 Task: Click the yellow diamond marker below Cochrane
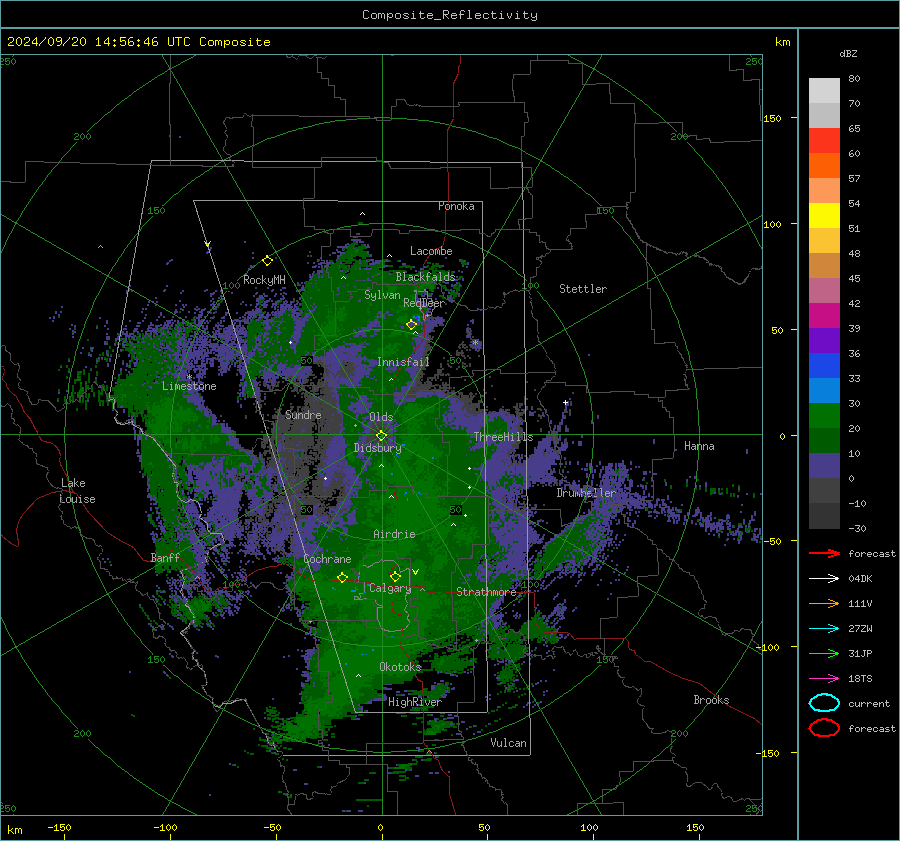click(343, 577)
